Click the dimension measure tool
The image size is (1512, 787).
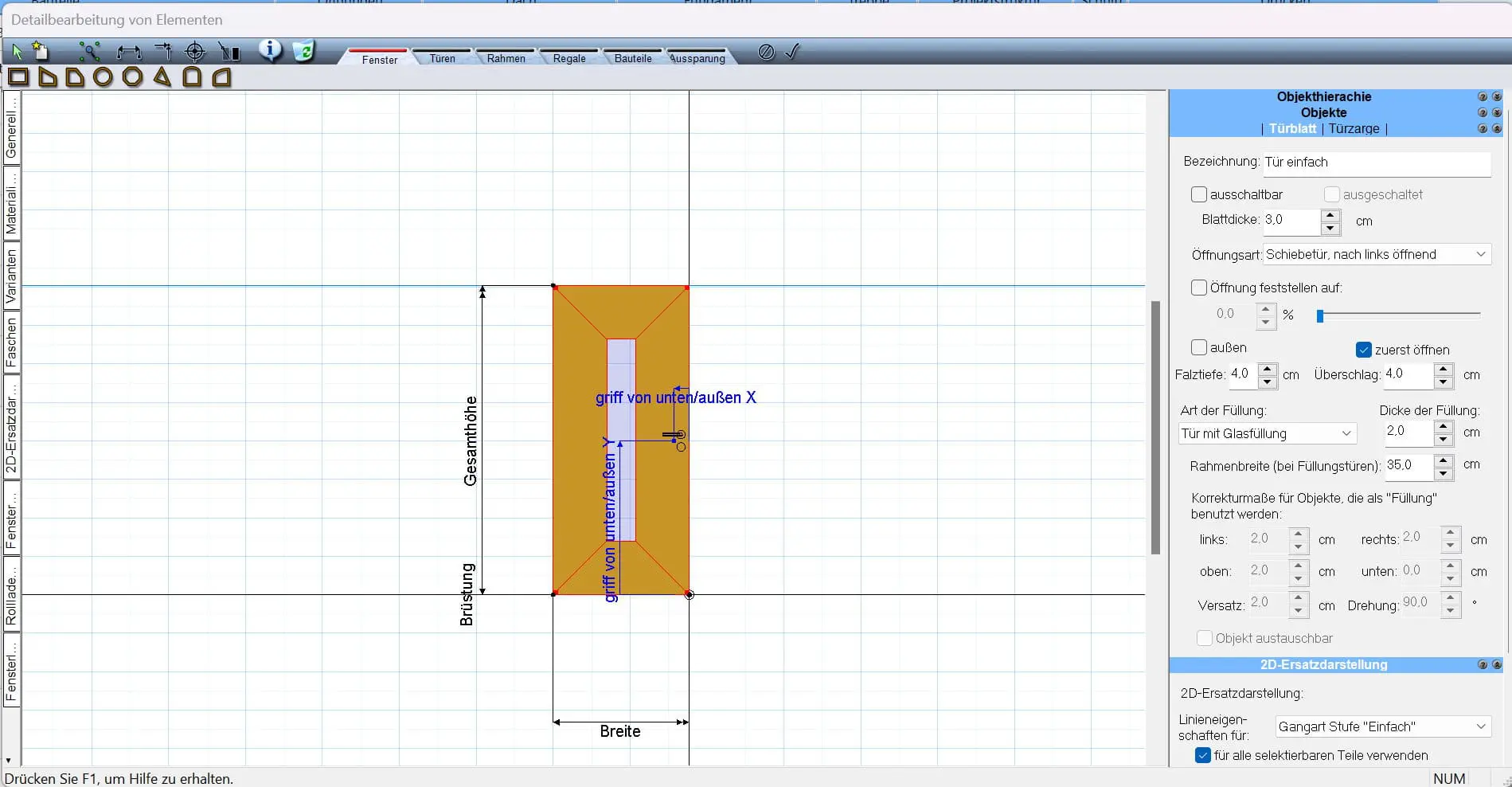tap(128, 53)
